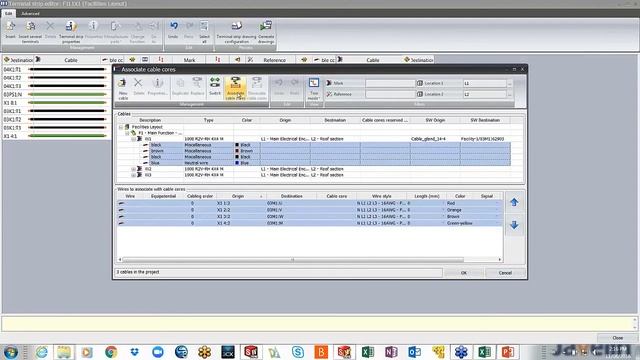Viewport: 640px width, 360px height.
Task: Open Tree mode view option
Action: tap(313, 89)
